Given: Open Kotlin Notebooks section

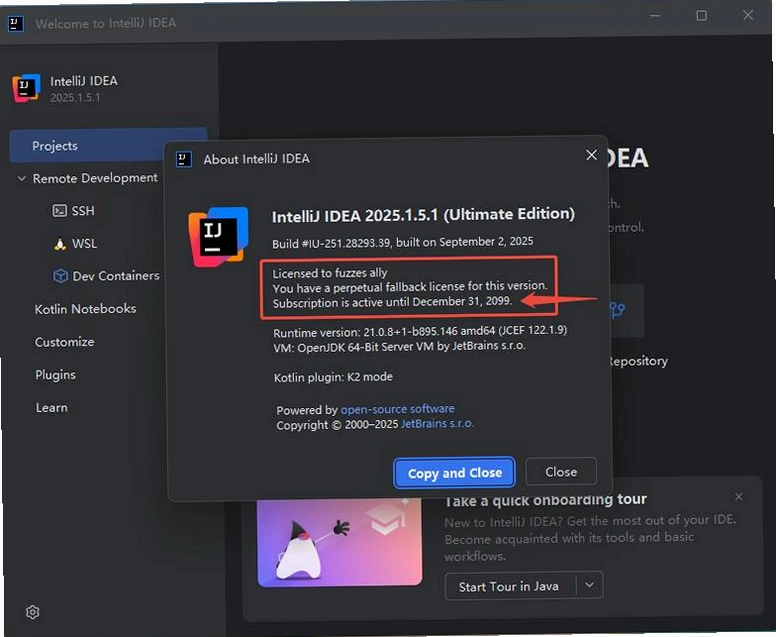Looking at the screenshot, I should point(85,309).
